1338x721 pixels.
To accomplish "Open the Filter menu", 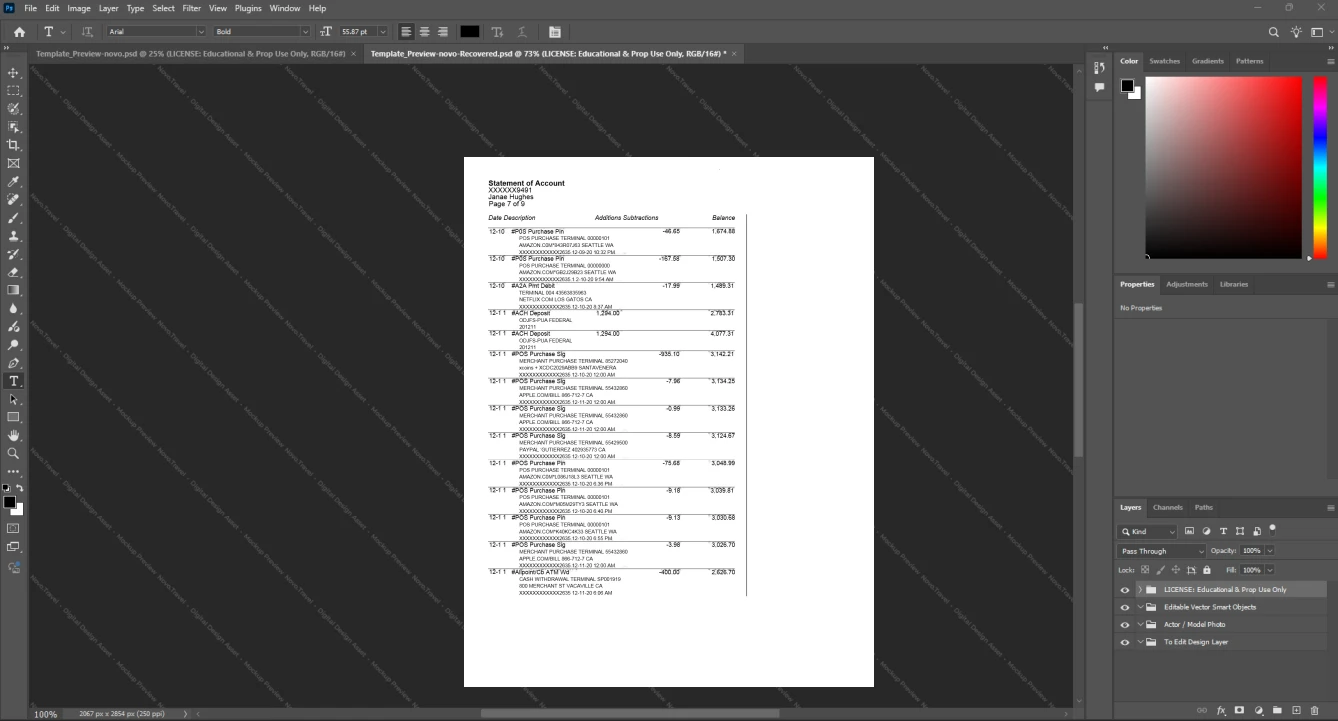I will (191, 8).
